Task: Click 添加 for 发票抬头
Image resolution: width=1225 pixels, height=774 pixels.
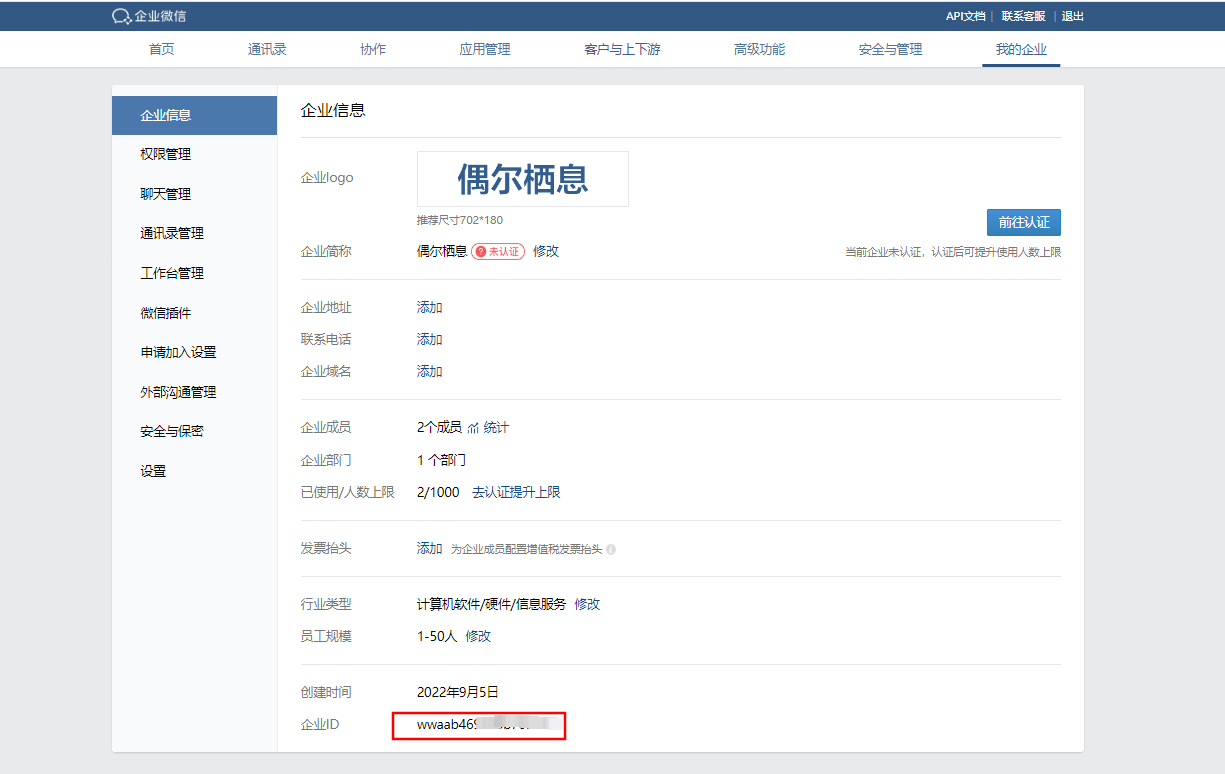Action: pos(430,548)
